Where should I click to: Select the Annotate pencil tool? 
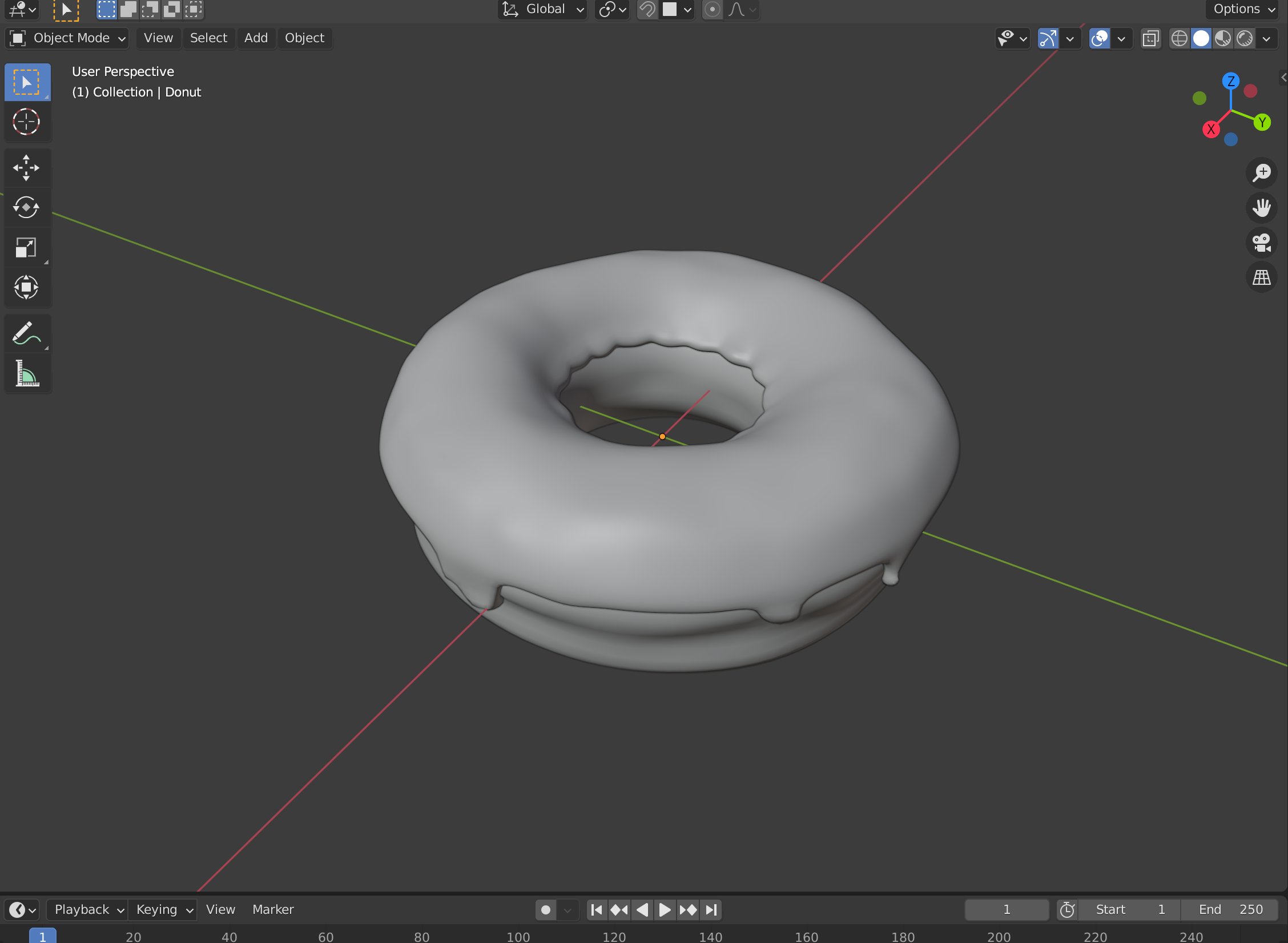tap(26, 333)
